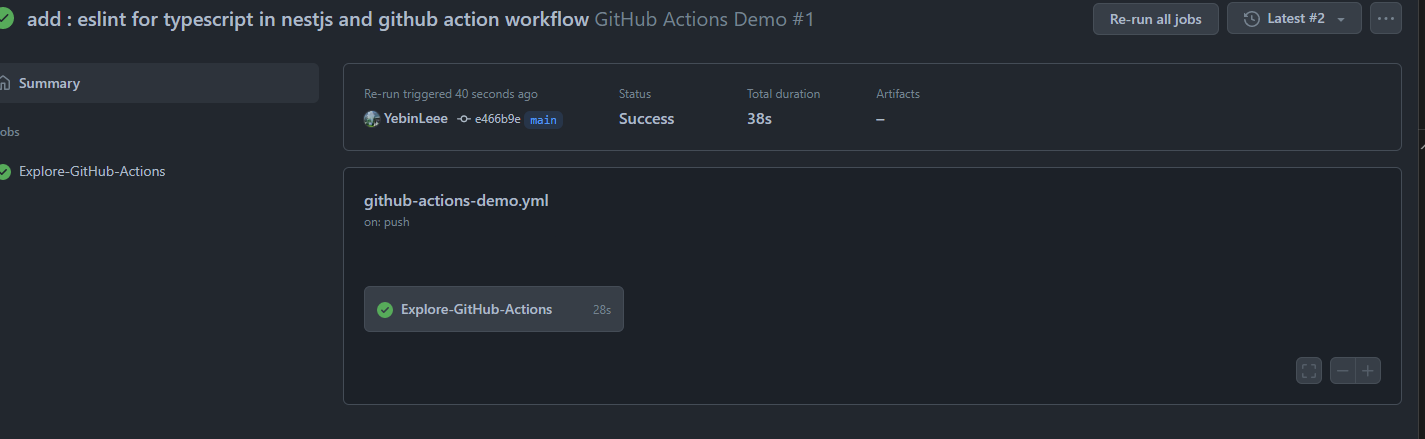This screenshot has width=1425, height=439.
Task: Open the github-actions-demo.yml workflow file link
Action: [456, 200]
